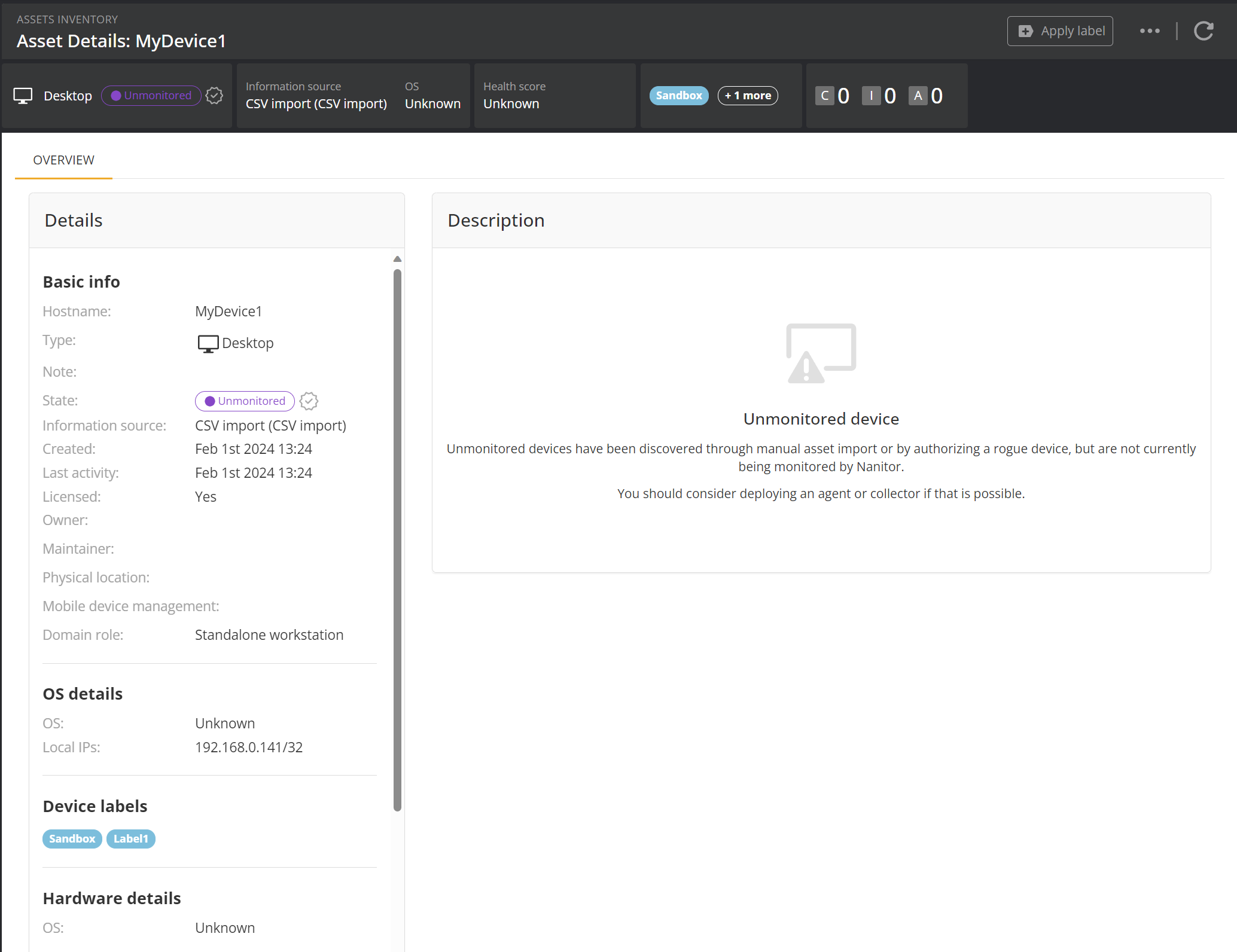Click the Sandbox chip under Device labels

click(72, 839)
